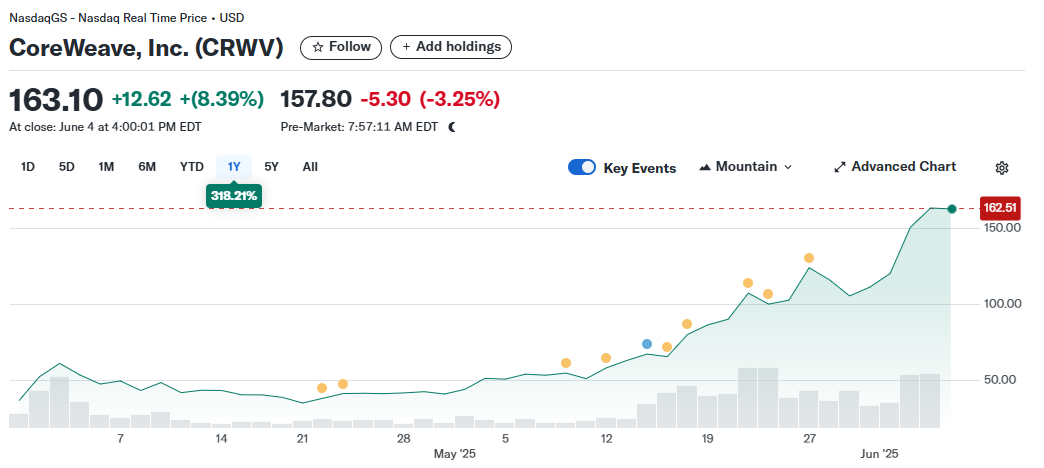
Task: Click the closing price 163.10
Action: 56,100
